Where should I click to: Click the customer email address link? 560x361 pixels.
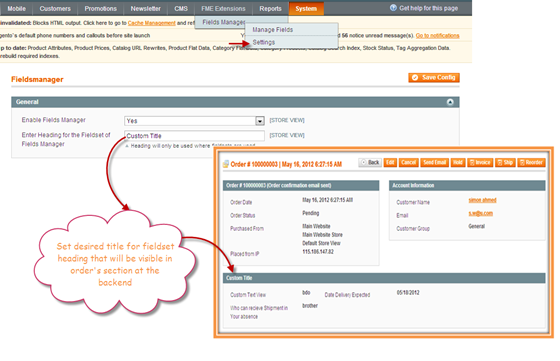(480, 213)
